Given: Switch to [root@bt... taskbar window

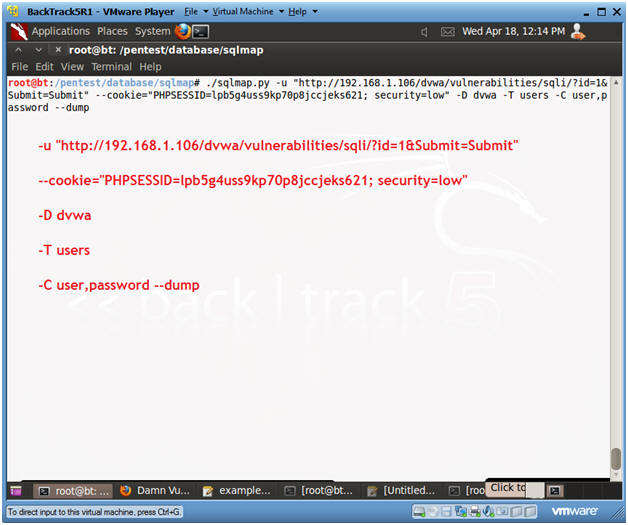Looking at the screenshot, I should point(319,491).
